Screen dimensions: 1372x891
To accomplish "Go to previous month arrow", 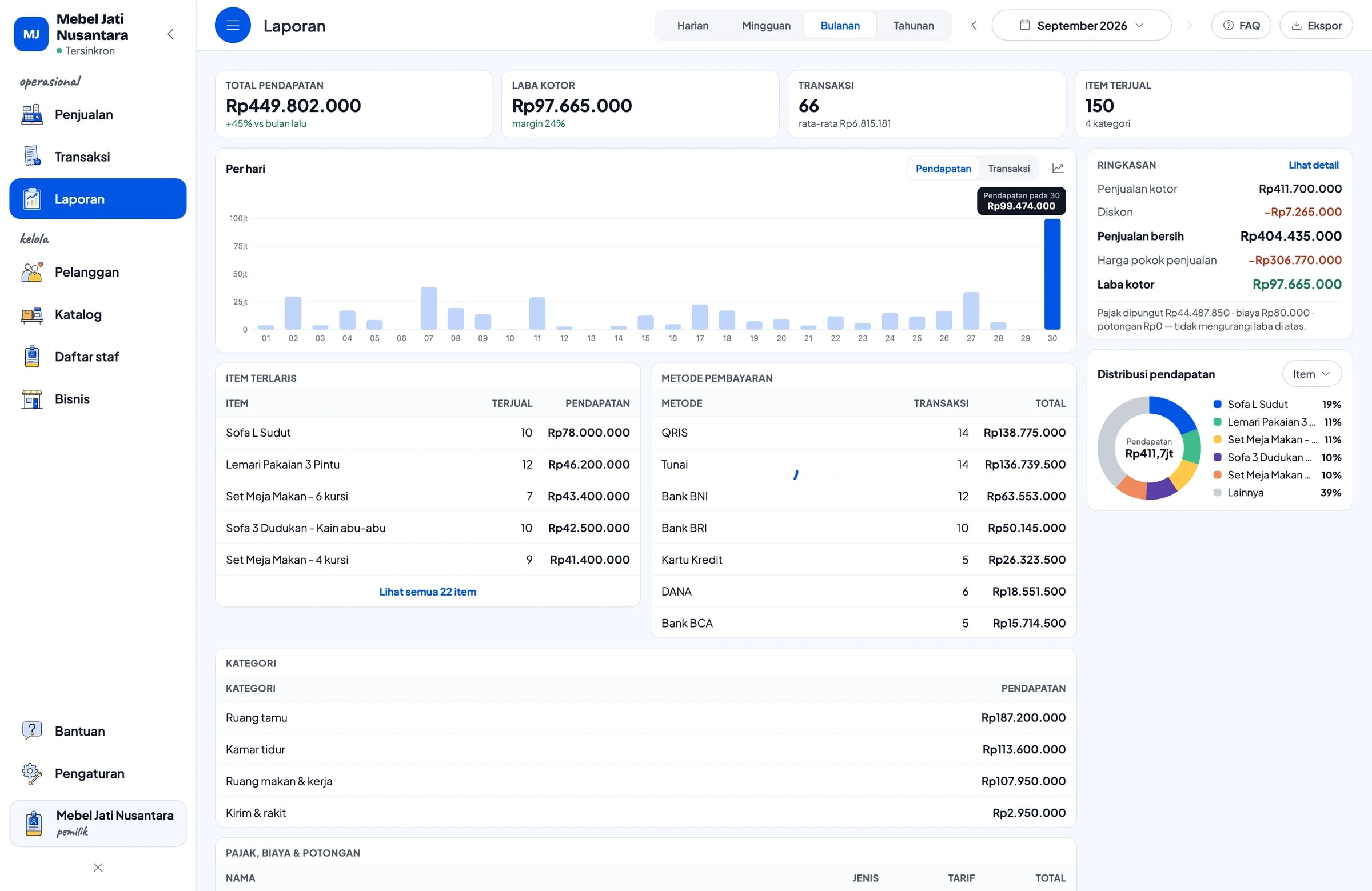I will [x=974, y=25].
